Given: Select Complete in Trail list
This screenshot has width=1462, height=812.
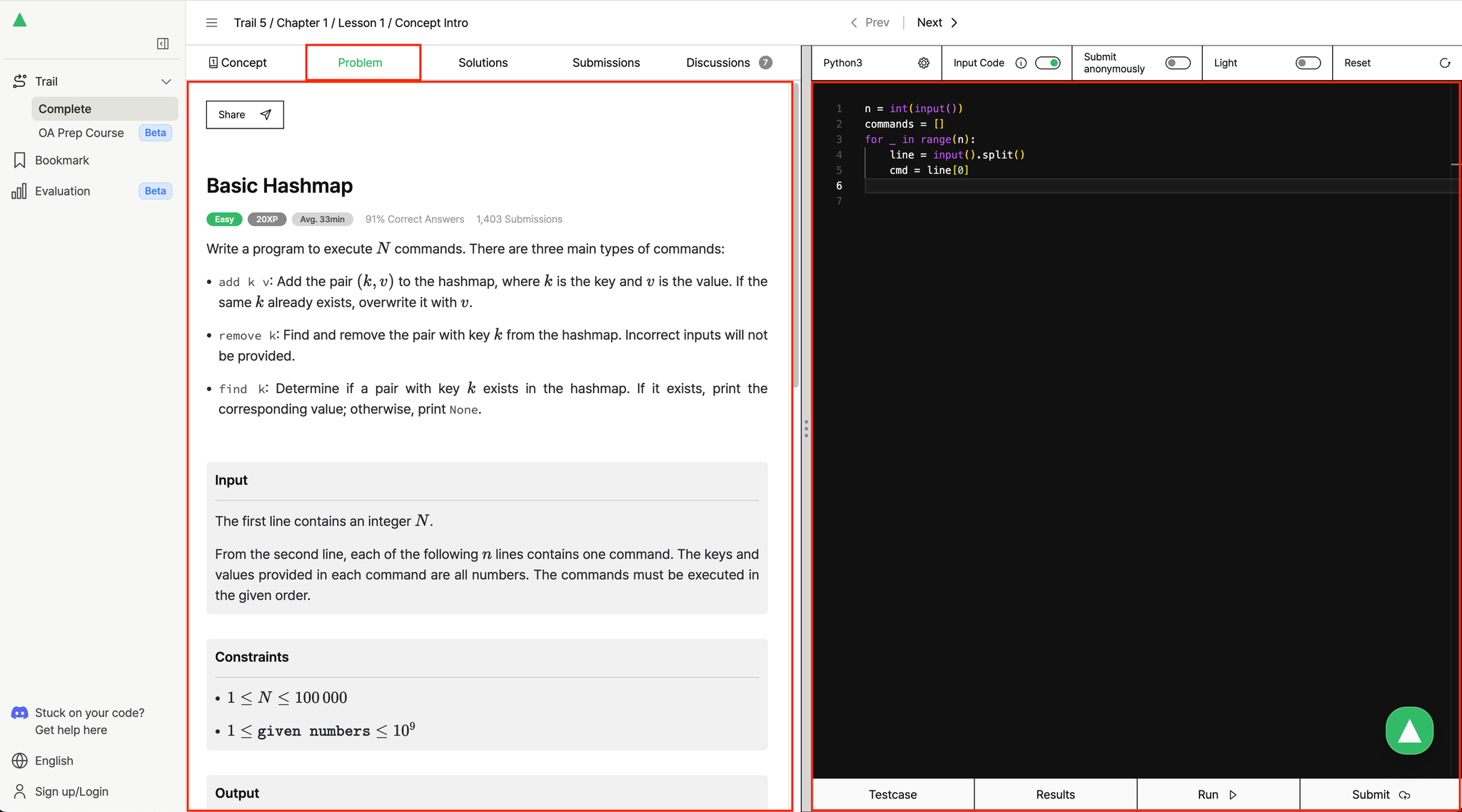Looking at the screenshot, I should [105, 108].
